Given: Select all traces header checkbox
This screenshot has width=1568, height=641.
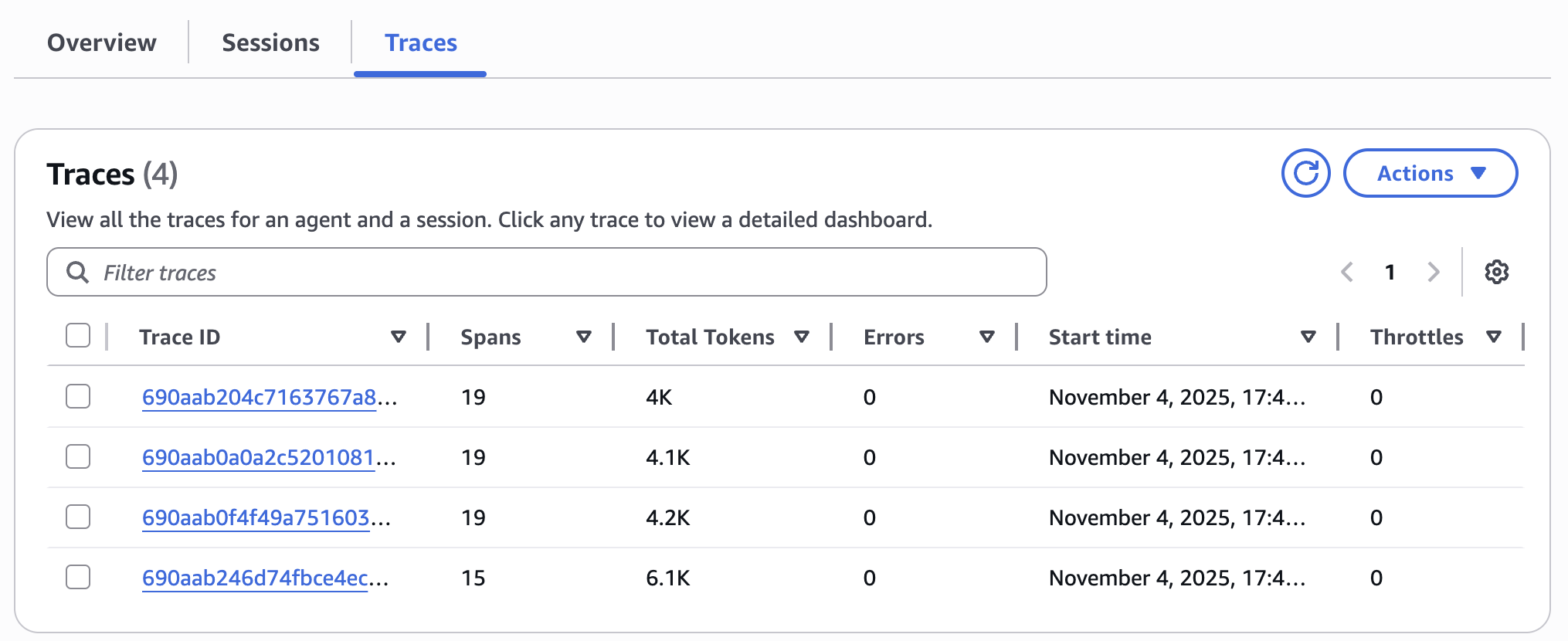Looking at the screenshot, I should click(78, 336).
